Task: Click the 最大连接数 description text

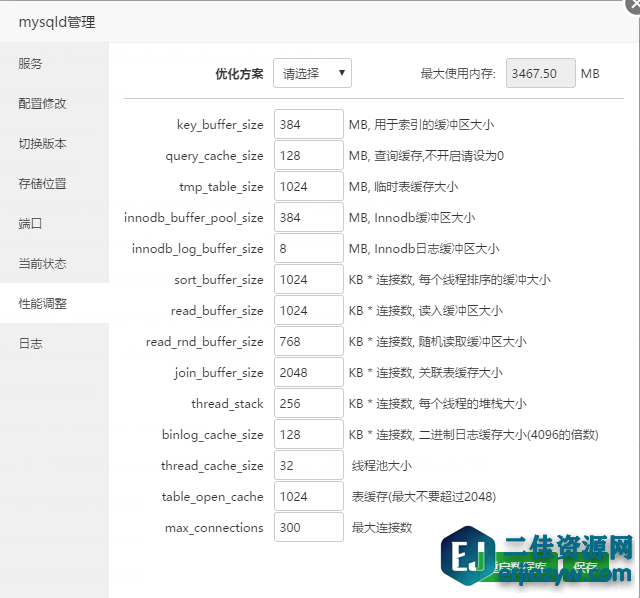Action: [x=382, y=528]
